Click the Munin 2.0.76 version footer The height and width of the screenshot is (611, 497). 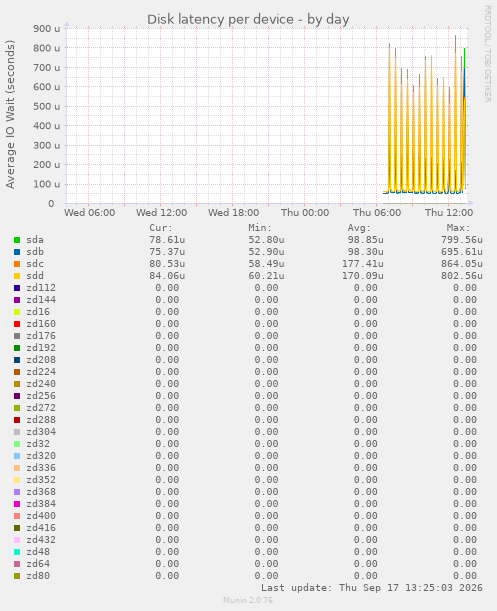248,600
